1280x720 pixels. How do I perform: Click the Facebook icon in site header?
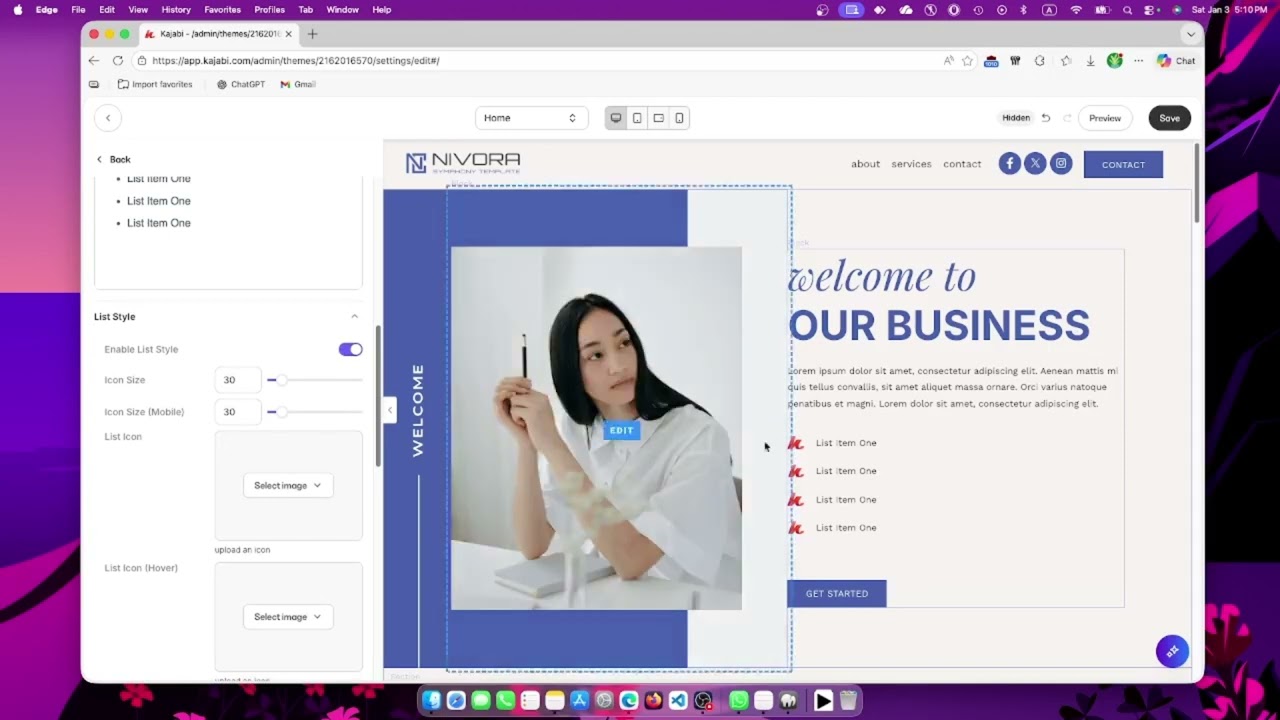pyautogui.click(x=1010, y=164)
